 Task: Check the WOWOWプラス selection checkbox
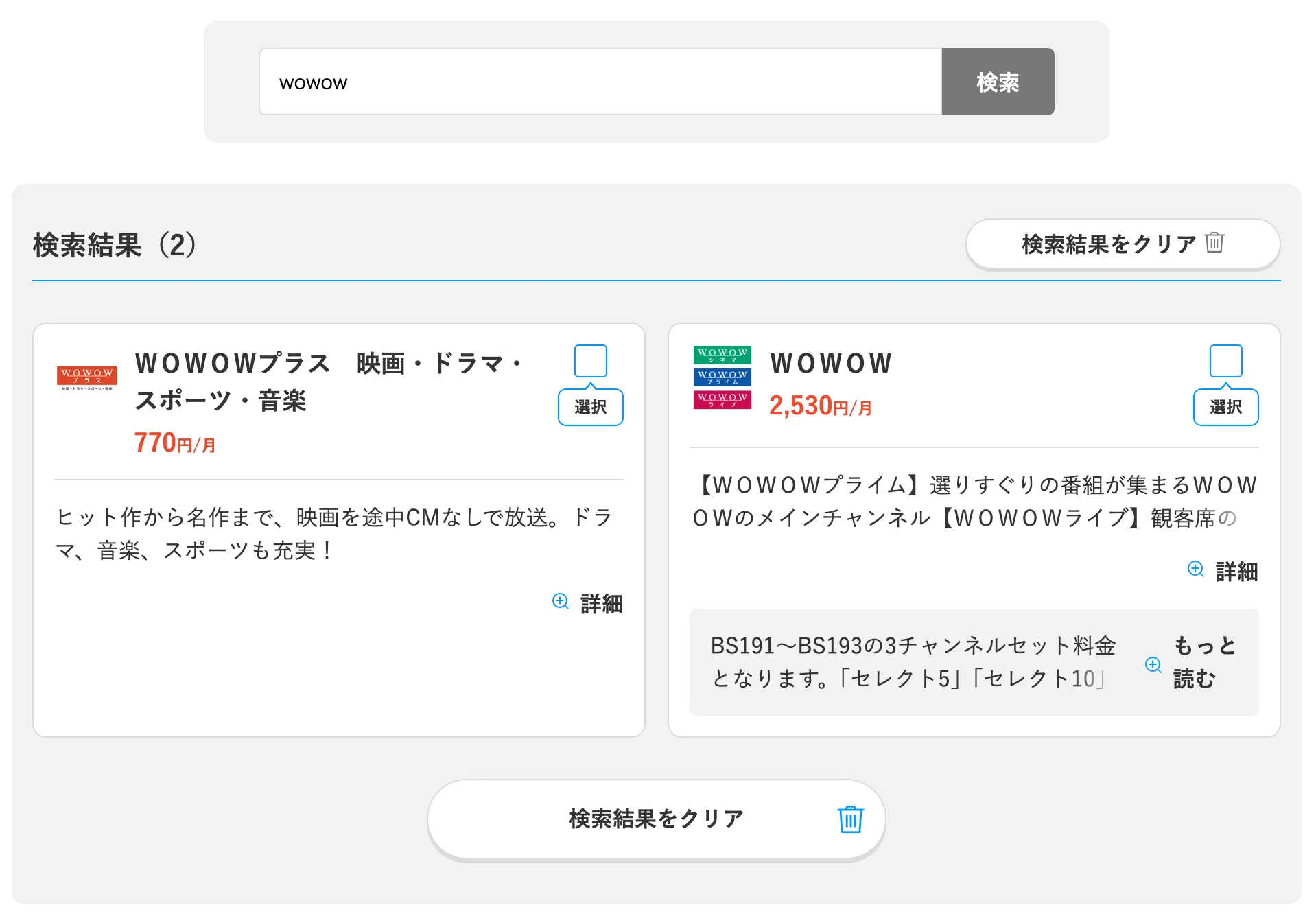click(x=590, y=361)
